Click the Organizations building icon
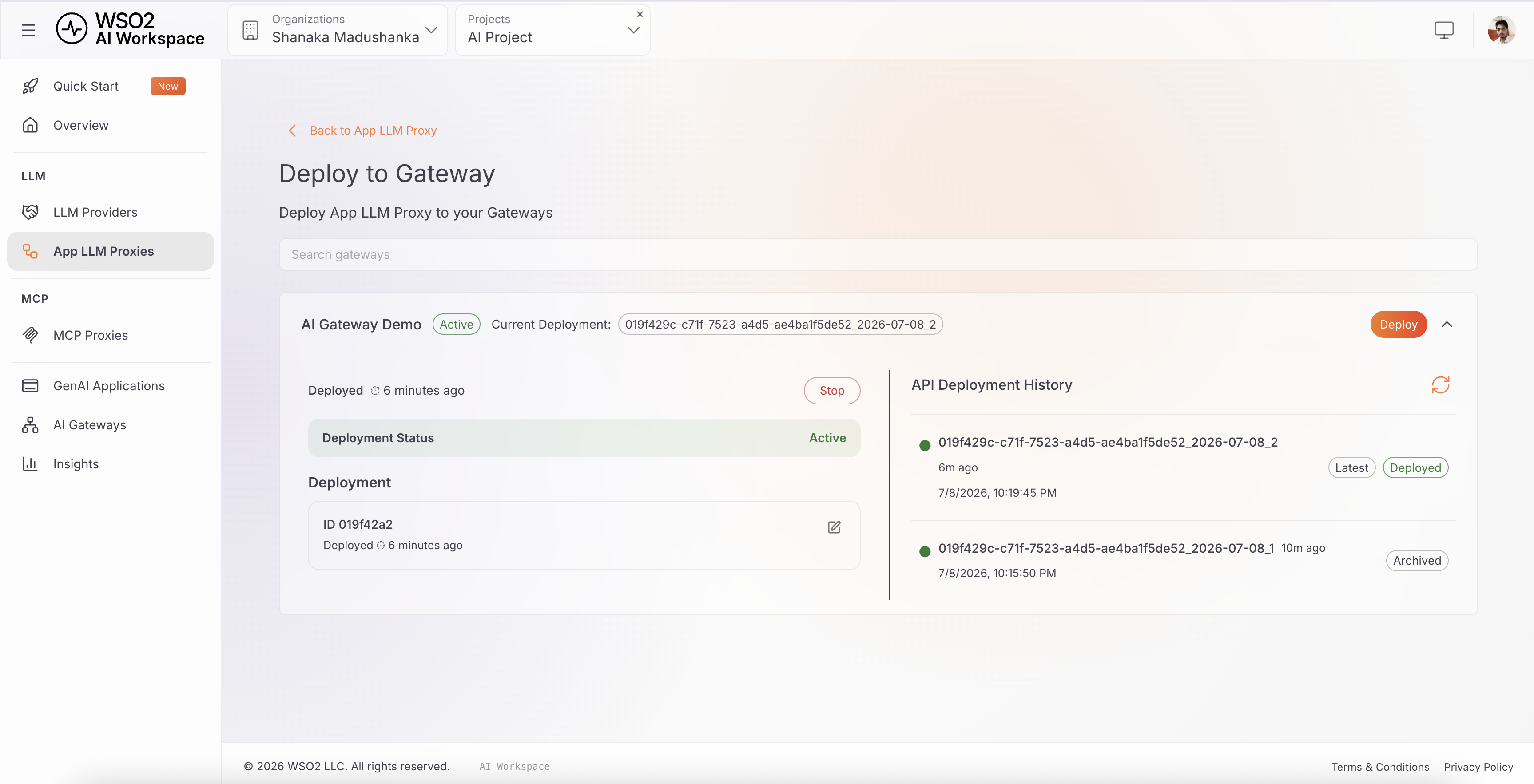The height and width of the screenshot is (784, 1534). tap(250, 30)
